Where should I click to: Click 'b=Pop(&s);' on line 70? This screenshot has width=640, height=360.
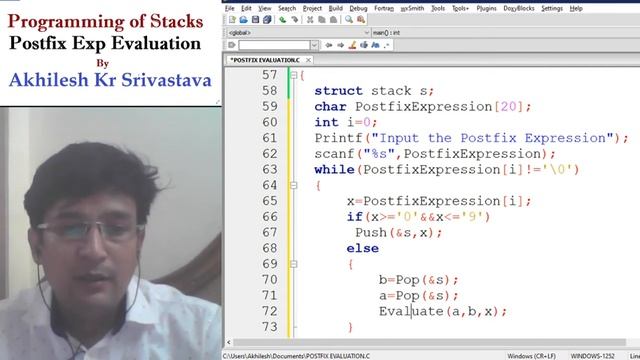pos(419,280)
